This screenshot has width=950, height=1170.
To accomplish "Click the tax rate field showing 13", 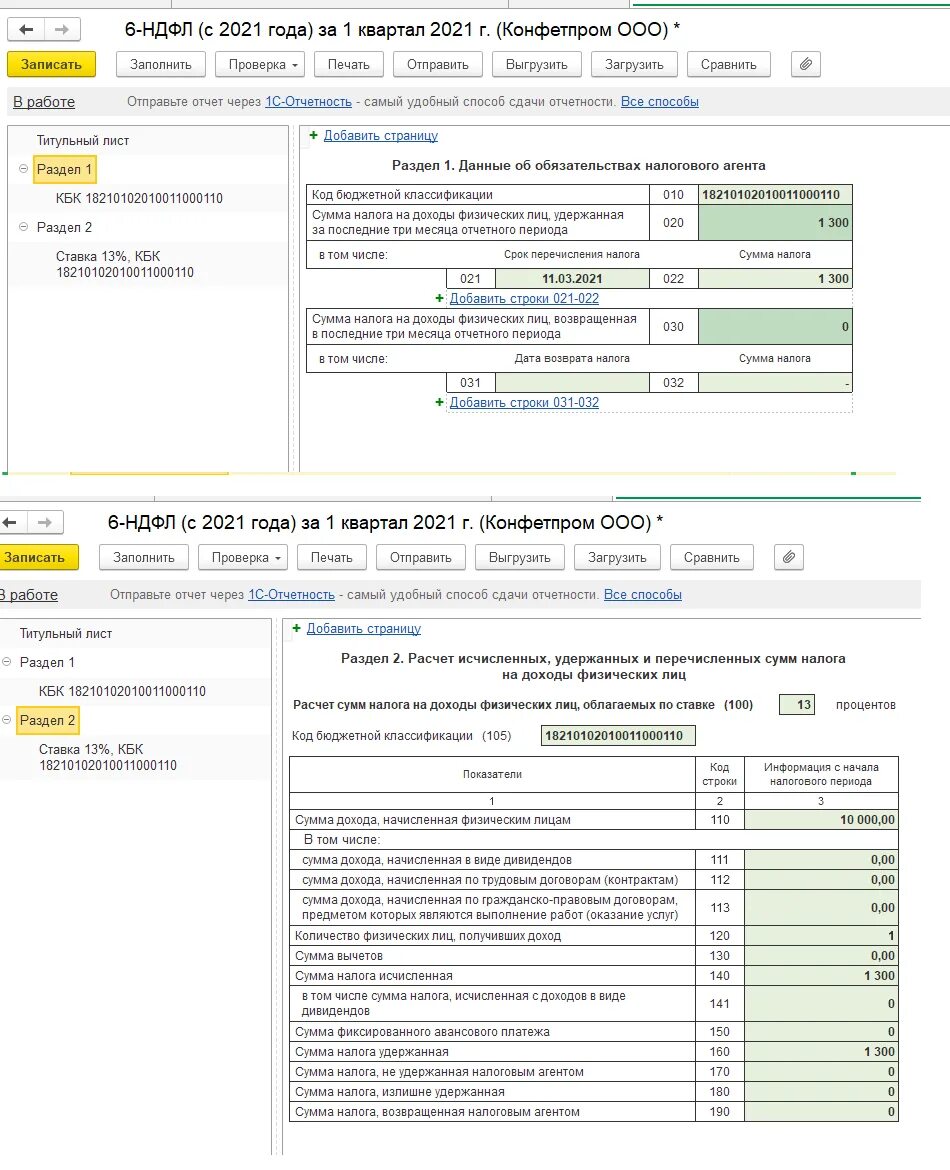I will [x=797, y=704].
